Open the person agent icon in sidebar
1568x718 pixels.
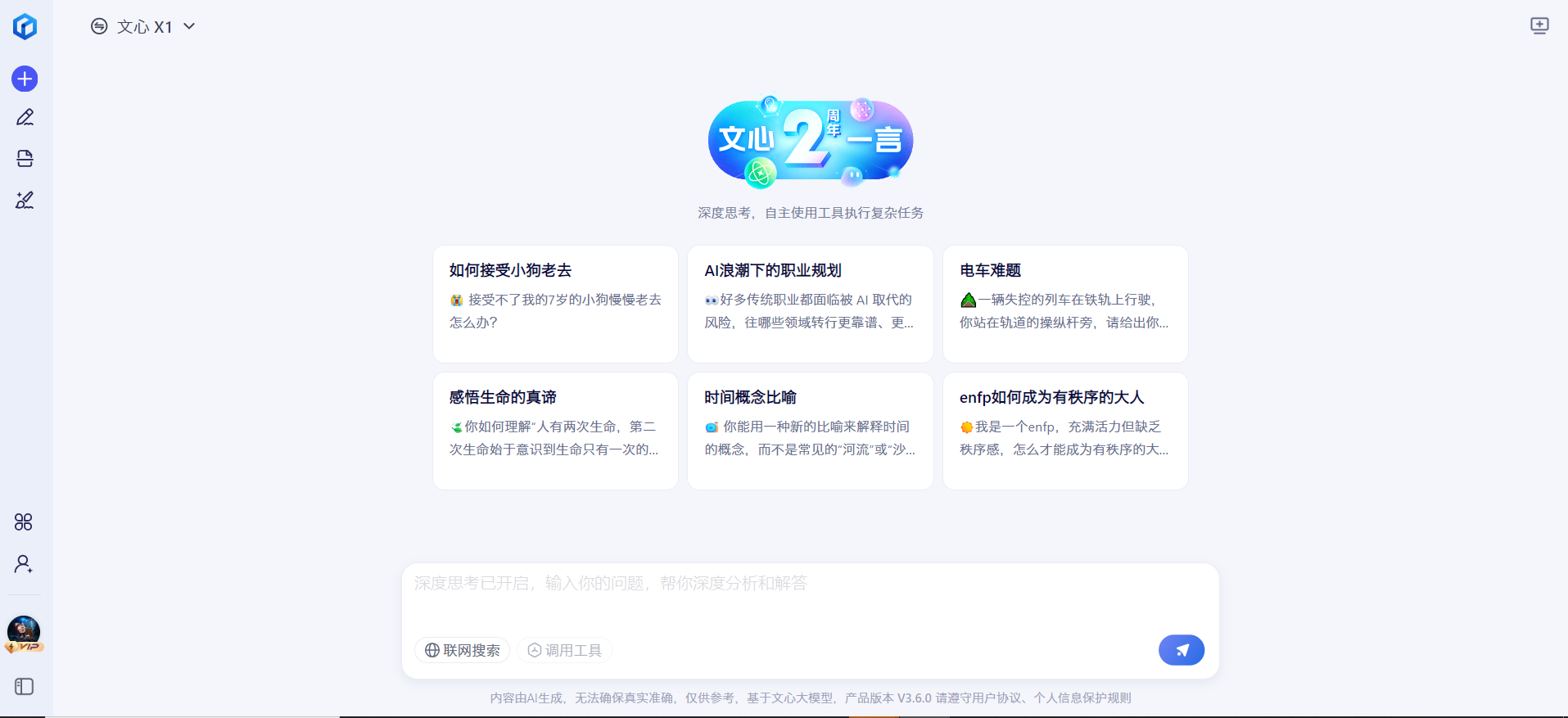pos(24,564)
